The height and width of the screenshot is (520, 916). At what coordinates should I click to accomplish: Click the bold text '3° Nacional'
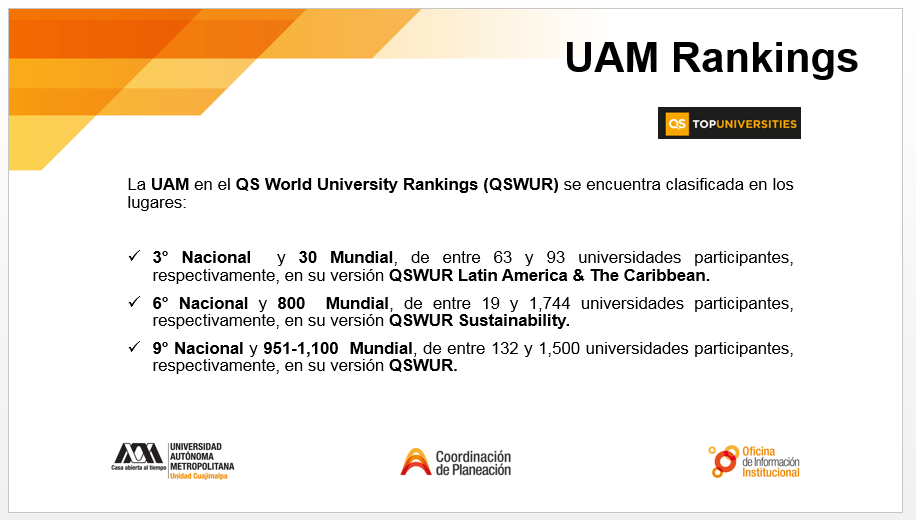(202, 258)
